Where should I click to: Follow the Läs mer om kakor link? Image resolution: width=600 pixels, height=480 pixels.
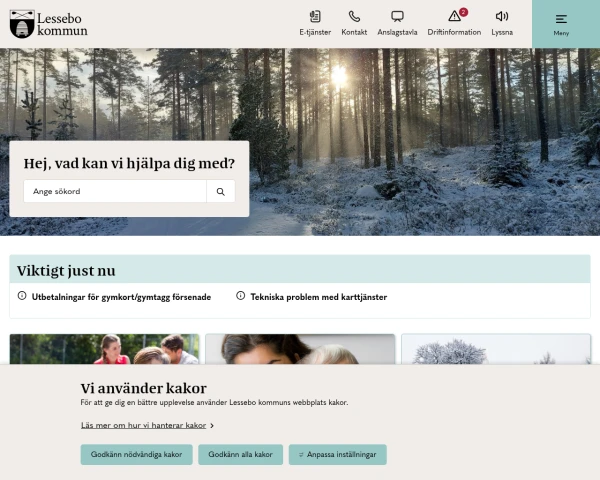pos(143,425)
